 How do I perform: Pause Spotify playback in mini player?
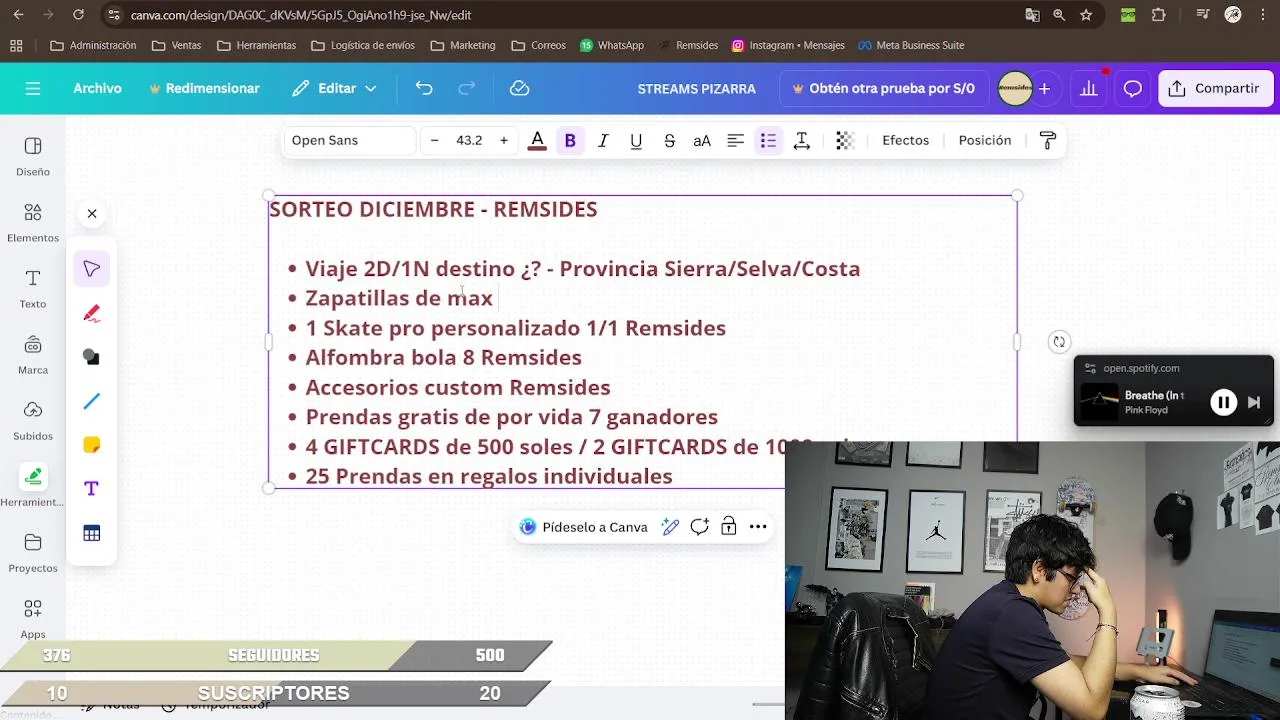click(x=1223, y=402)
